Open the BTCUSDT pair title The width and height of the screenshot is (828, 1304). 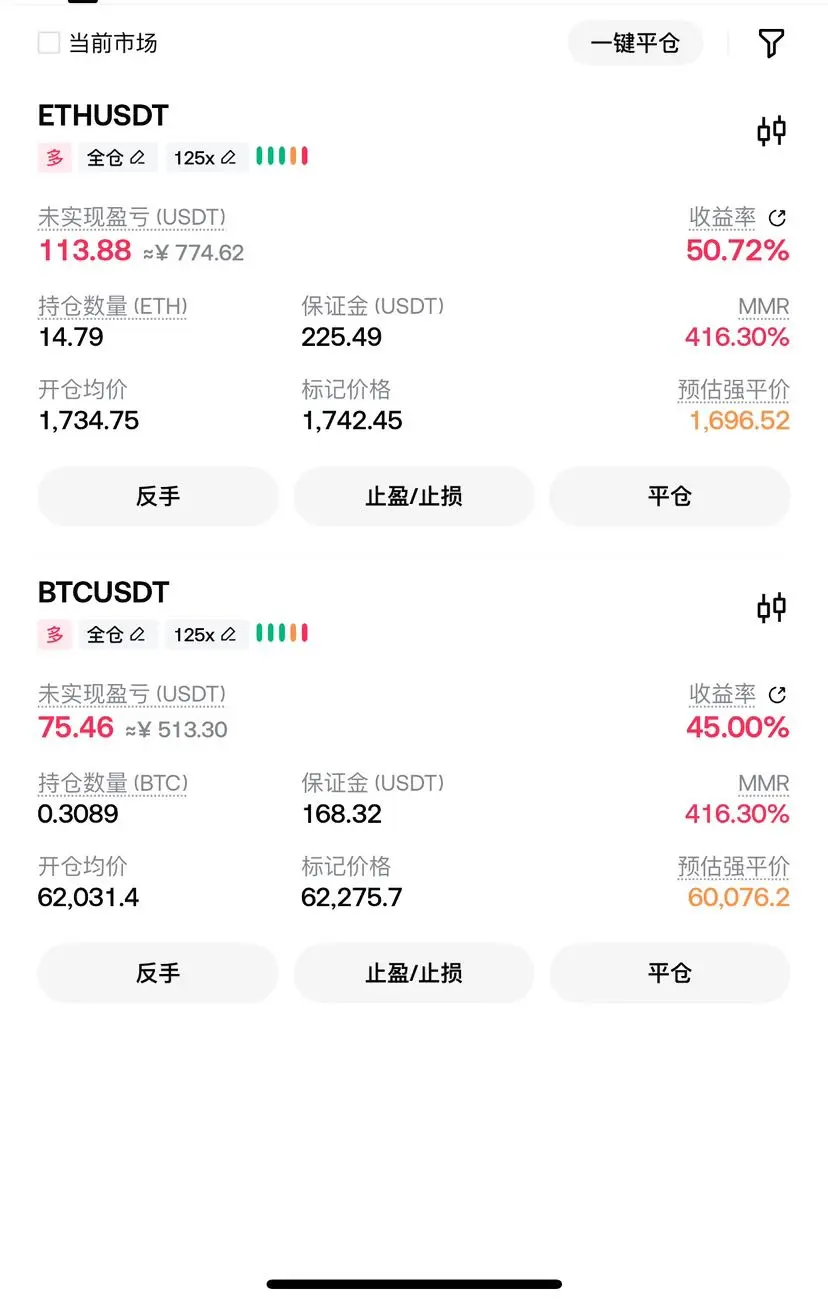[x=104, y=592]
